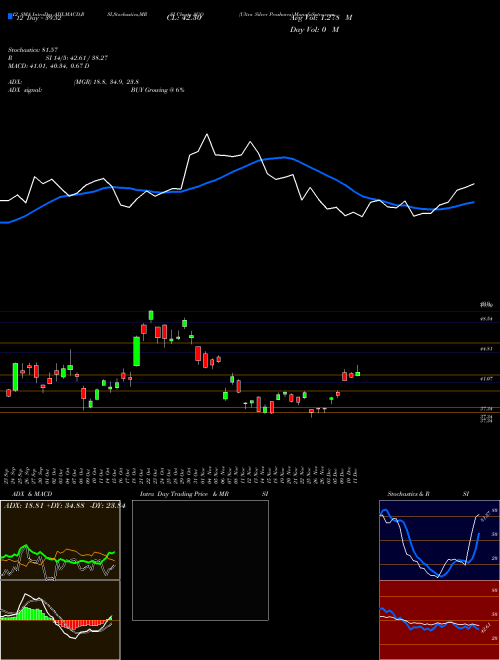Click the MACD histogram chart panel
500x660 pixels.
click(60, 620)
